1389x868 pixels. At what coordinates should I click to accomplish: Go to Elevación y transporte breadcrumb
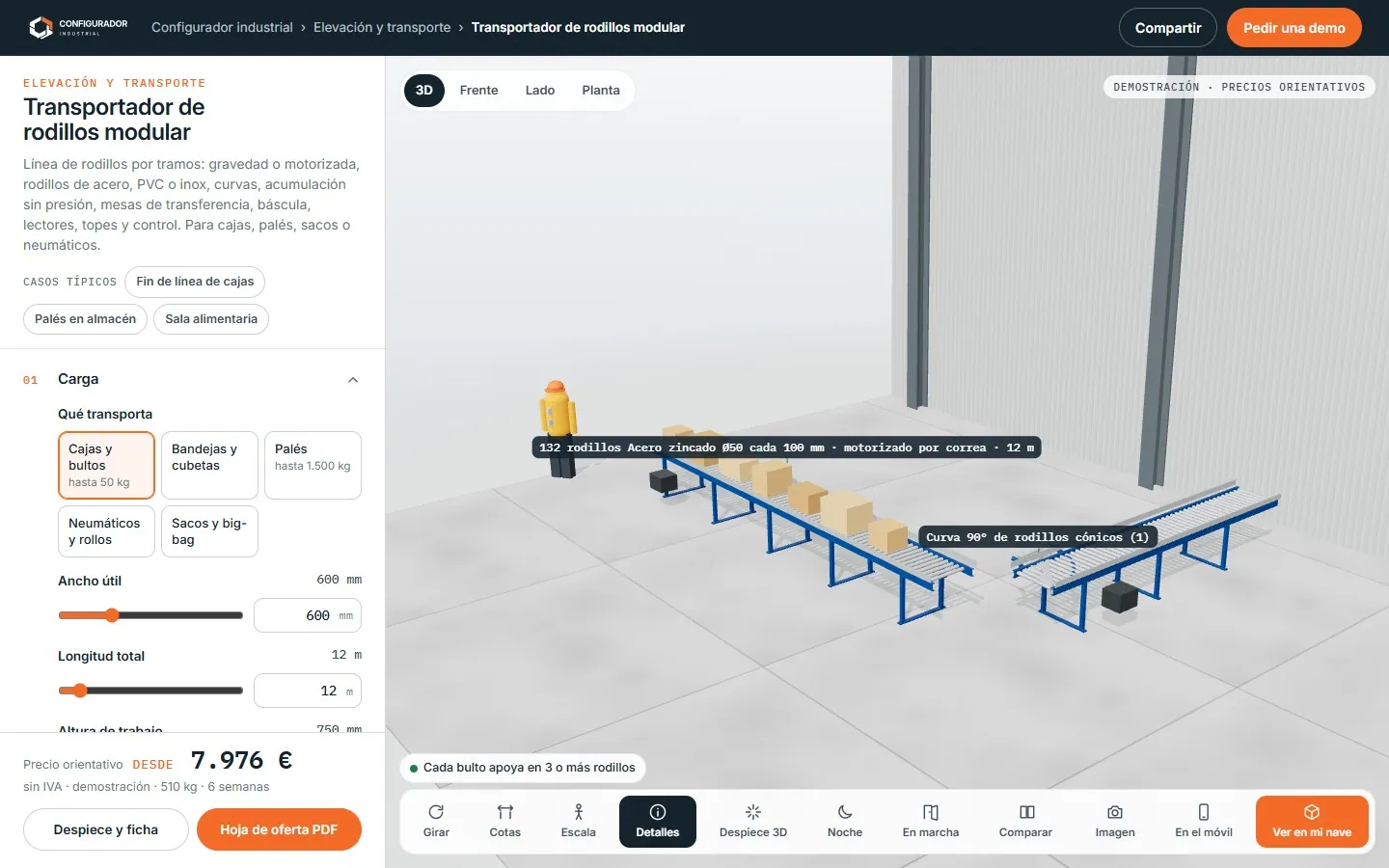(382, 27)
